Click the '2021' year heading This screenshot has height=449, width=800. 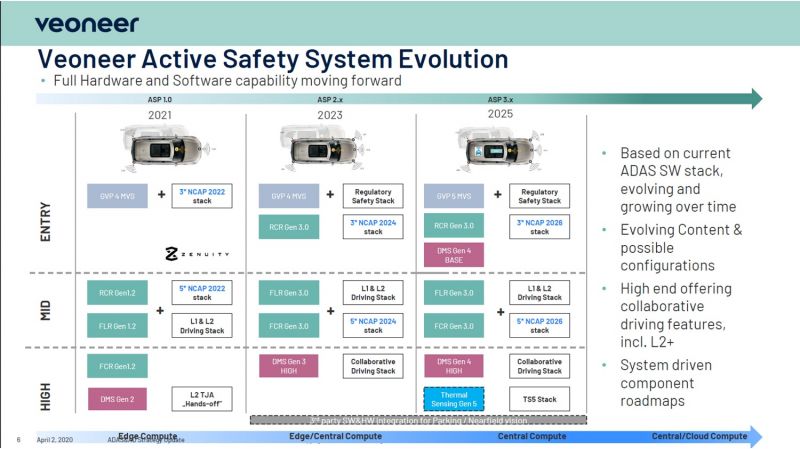[160, 115]
